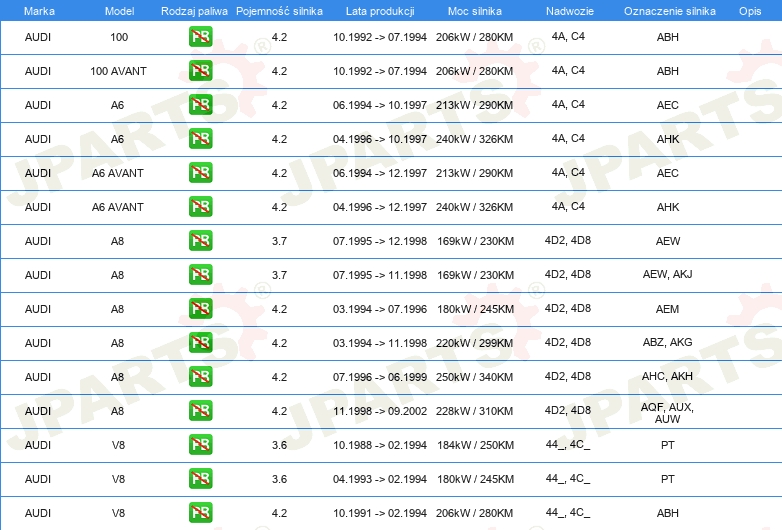Image resolution: width=782 pixels, height=530 pixels.
Task: Select the engine code 'AEM'
Action: pyautogui.click(x=667, y=309)
